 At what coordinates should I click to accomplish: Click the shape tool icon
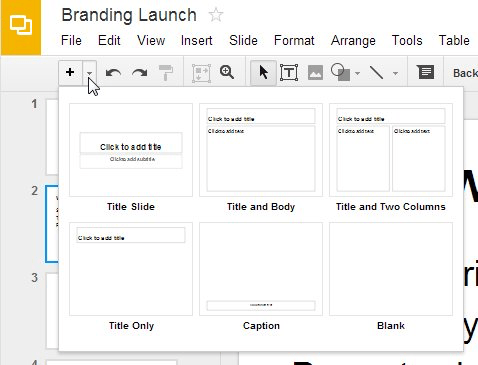[x=340, y=72]
